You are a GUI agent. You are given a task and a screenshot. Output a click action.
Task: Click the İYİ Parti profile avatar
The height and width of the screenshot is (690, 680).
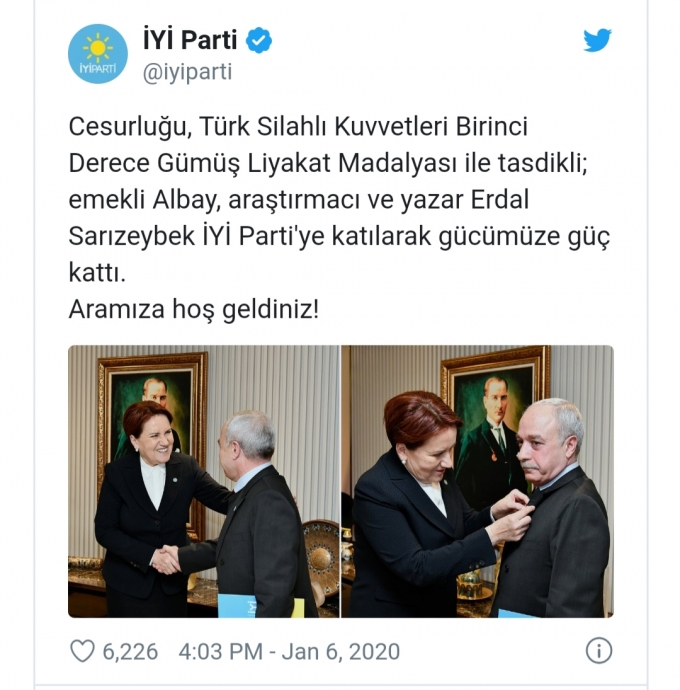[x=98, y=54]
